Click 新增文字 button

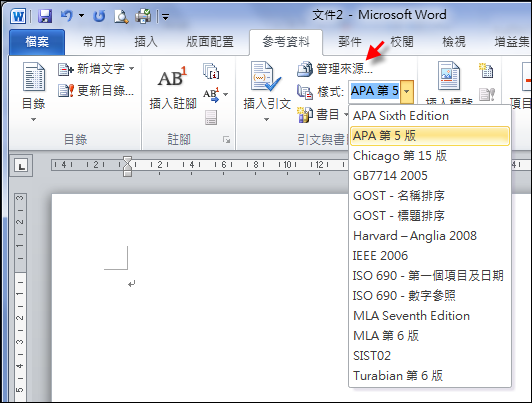(96, 69)
